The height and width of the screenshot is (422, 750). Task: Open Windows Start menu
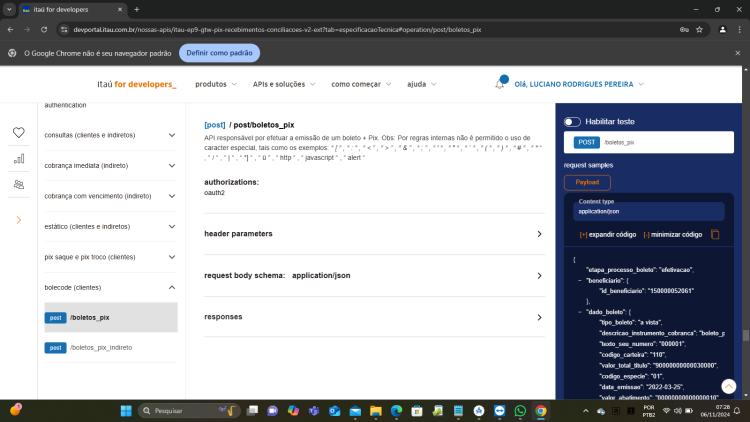coord(126,411)
